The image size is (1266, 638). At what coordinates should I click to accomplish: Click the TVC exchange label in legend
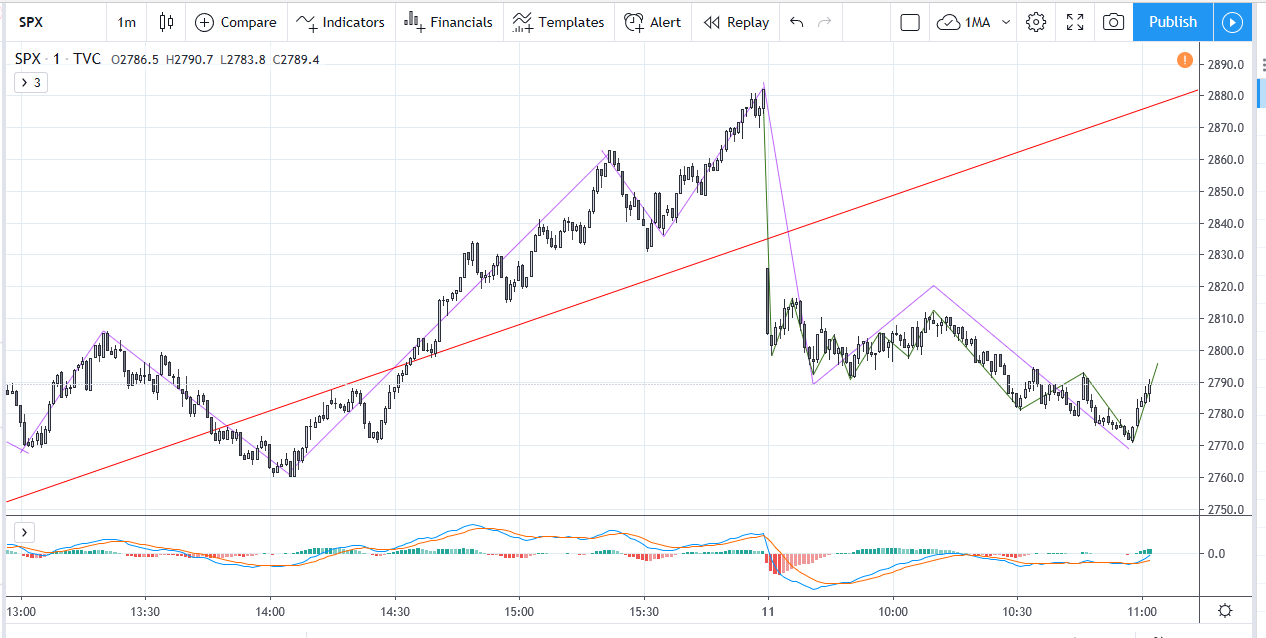pos(87,59)
